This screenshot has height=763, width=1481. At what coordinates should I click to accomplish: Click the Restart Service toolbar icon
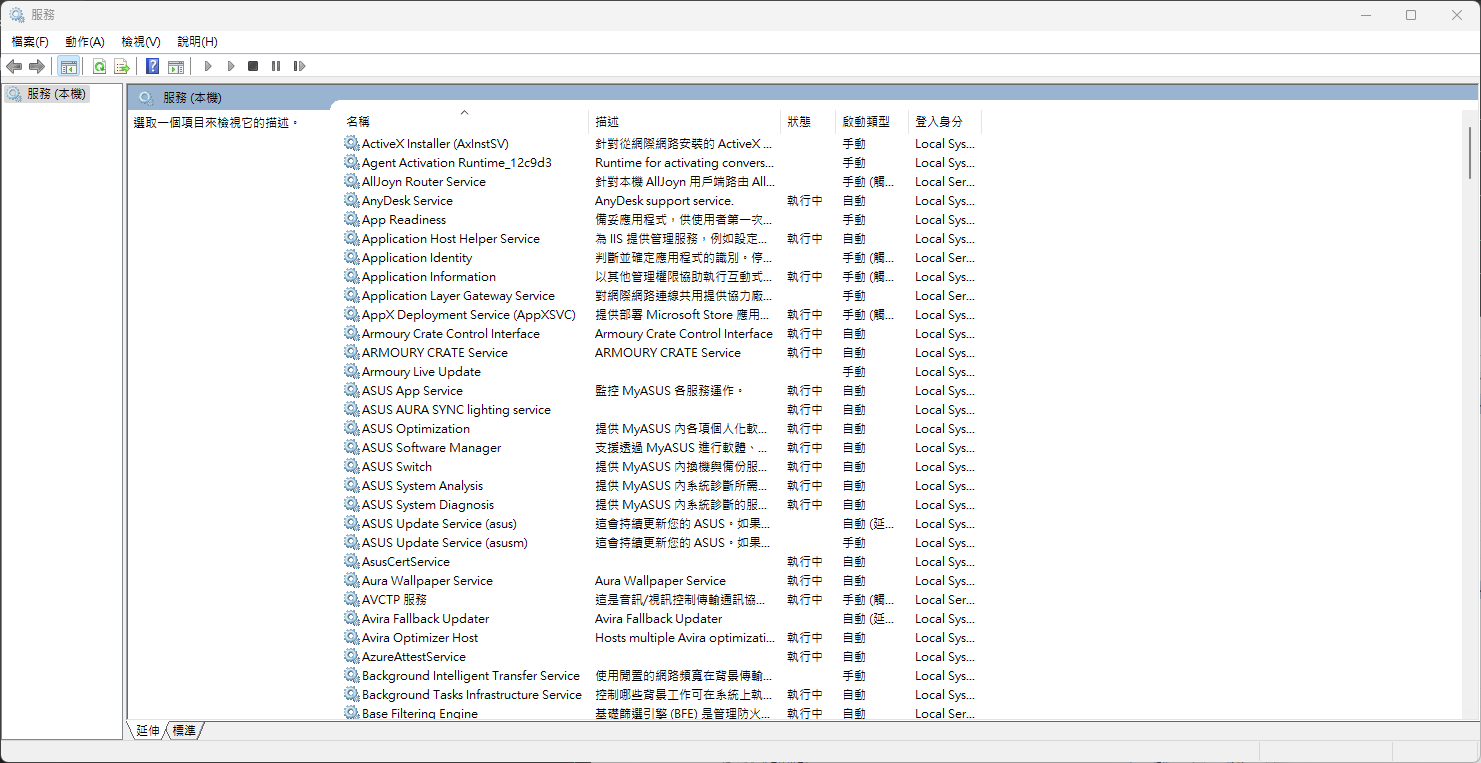(299, 66)
